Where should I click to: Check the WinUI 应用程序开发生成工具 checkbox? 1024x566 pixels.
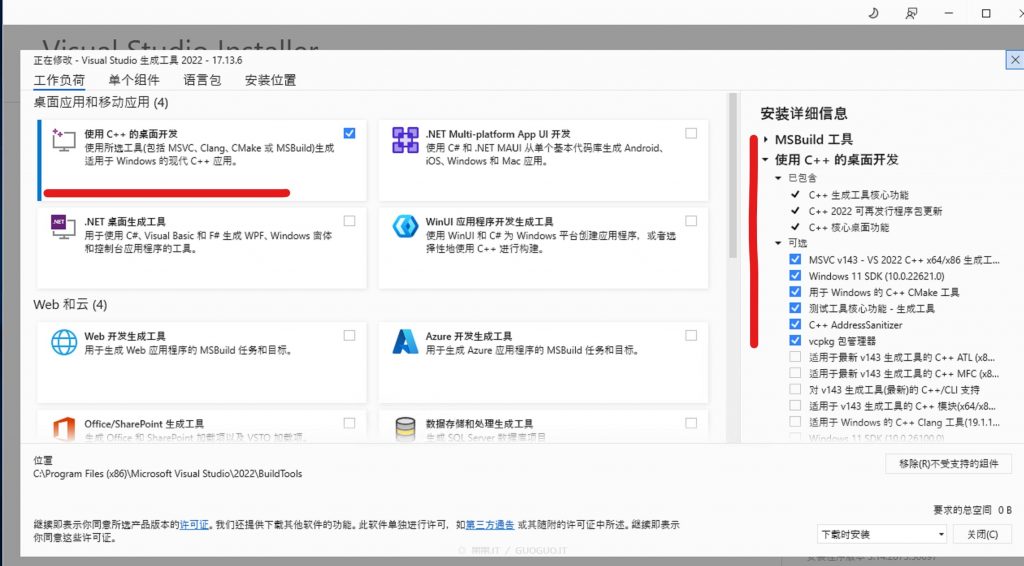tap(691, 221)
